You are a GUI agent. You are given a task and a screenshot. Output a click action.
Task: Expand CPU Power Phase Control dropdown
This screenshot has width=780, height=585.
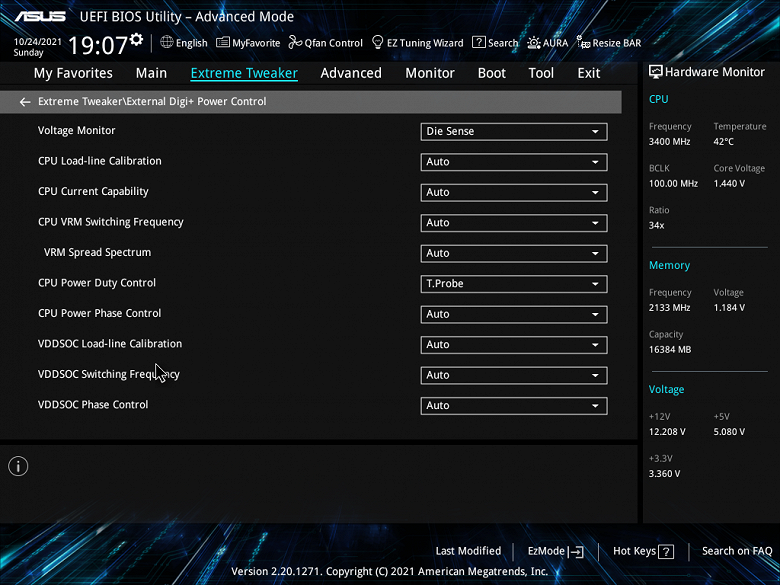tap(514, 314)
